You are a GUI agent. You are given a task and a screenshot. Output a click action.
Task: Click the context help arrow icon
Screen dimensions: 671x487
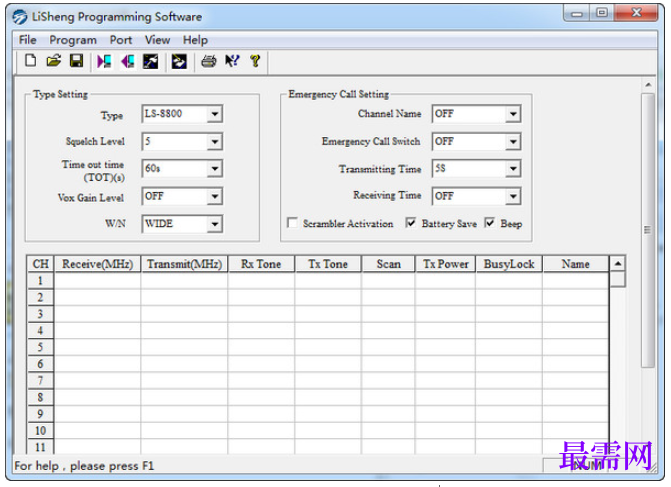point(232,62)
